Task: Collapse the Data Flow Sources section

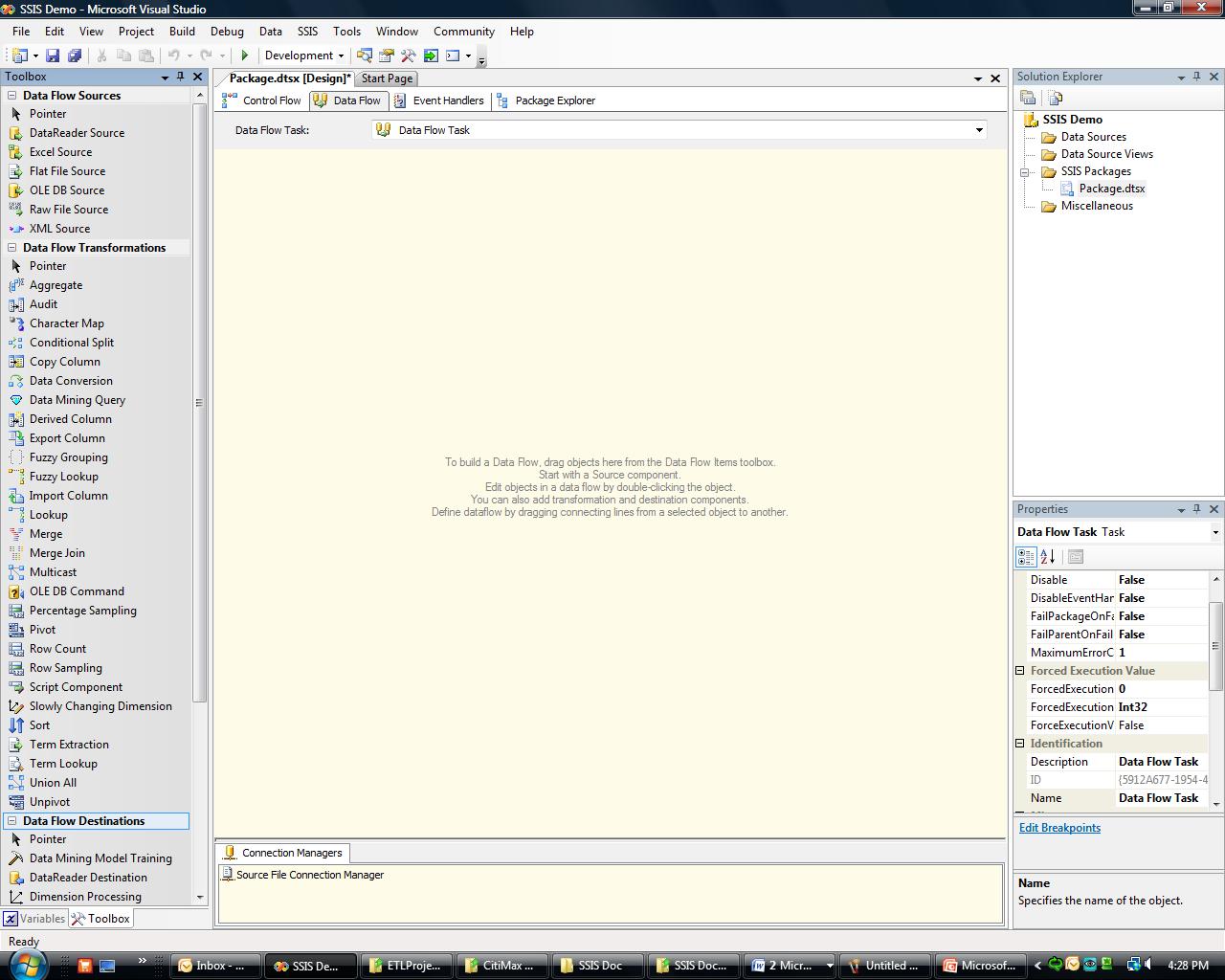Action: [12, 96]
